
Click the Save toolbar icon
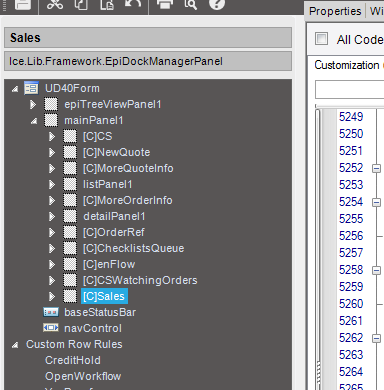coord(23,4)
